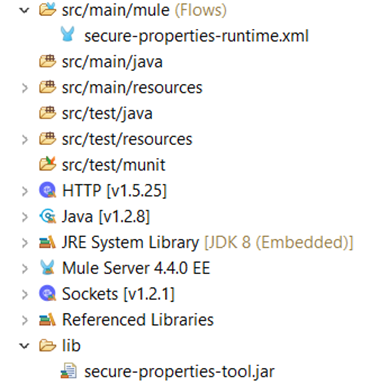Collapse the src/main/mule folder
This screenshot has height=385, width=379.
pyautogui.click(x=24, y=10)
